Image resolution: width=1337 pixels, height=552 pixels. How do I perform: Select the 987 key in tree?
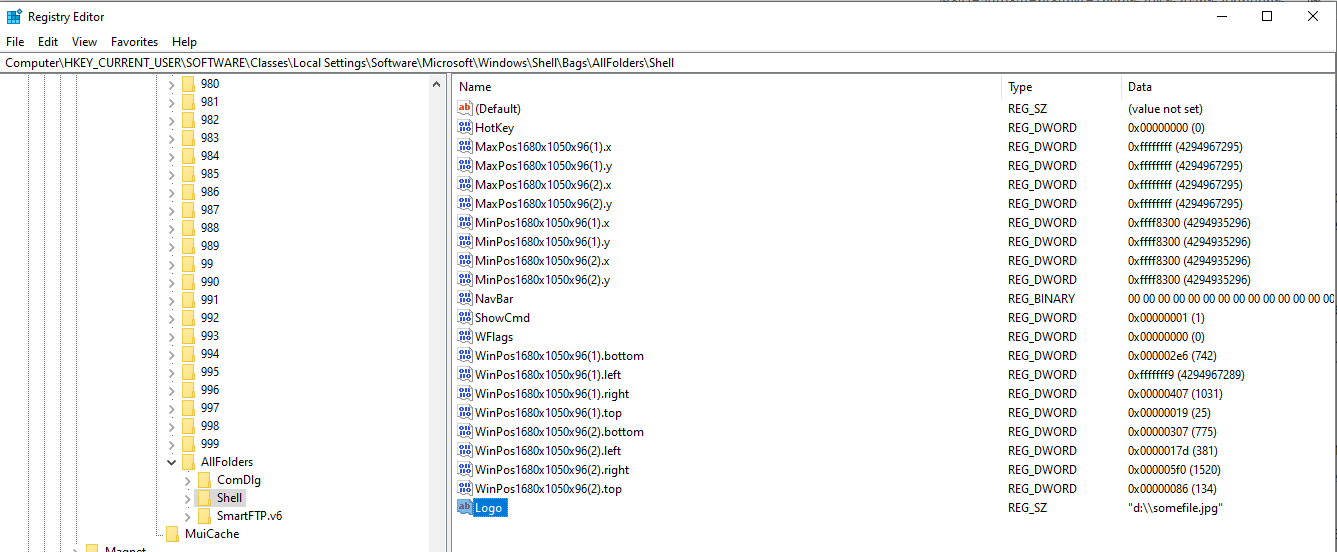pos(210,210)
